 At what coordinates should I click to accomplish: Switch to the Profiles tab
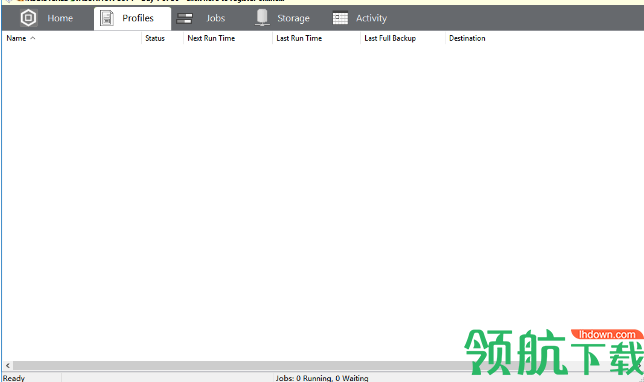point(132,18)
